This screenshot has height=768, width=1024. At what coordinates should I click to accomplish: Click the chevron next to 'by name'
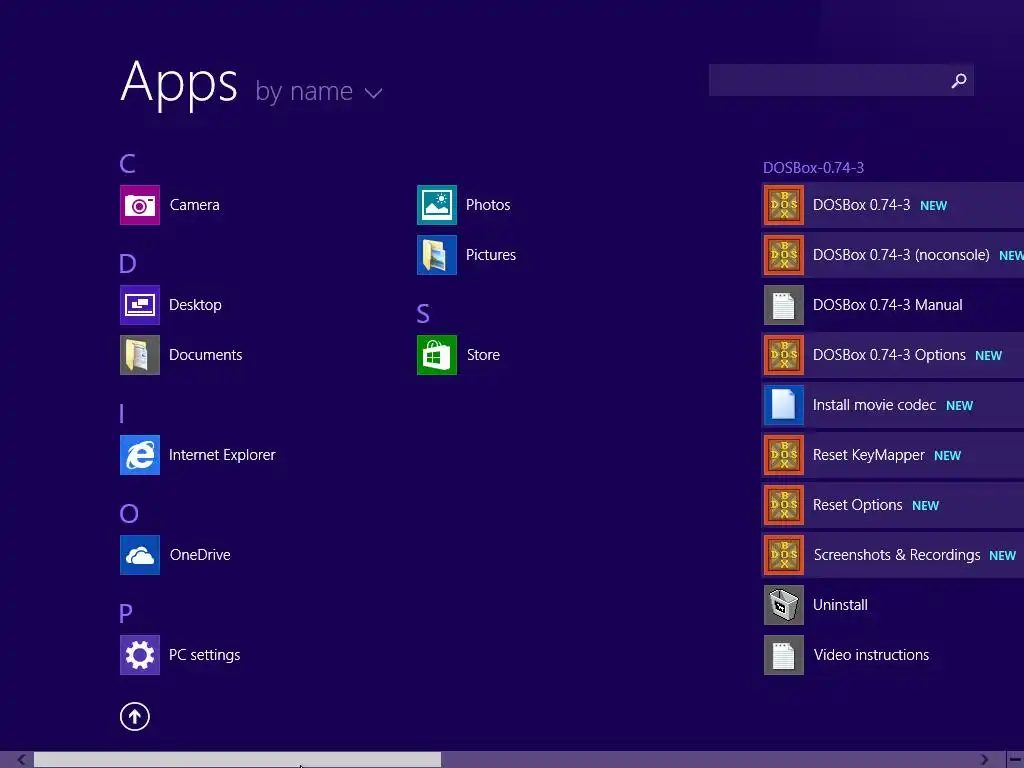coord(373,93)
